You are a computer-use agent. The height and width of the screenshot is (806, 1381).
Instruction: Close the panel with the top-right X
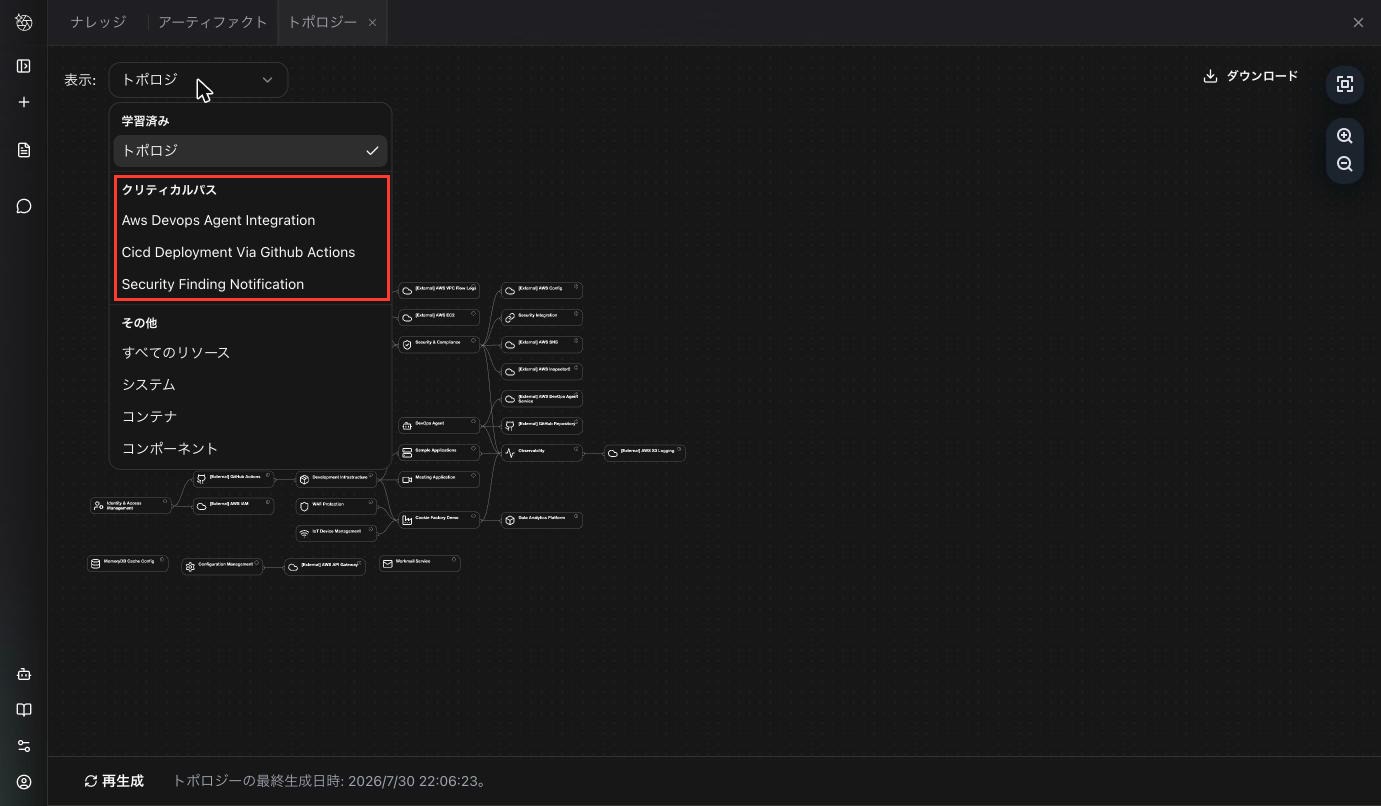pyautogui.click(x=1358, y=22)
